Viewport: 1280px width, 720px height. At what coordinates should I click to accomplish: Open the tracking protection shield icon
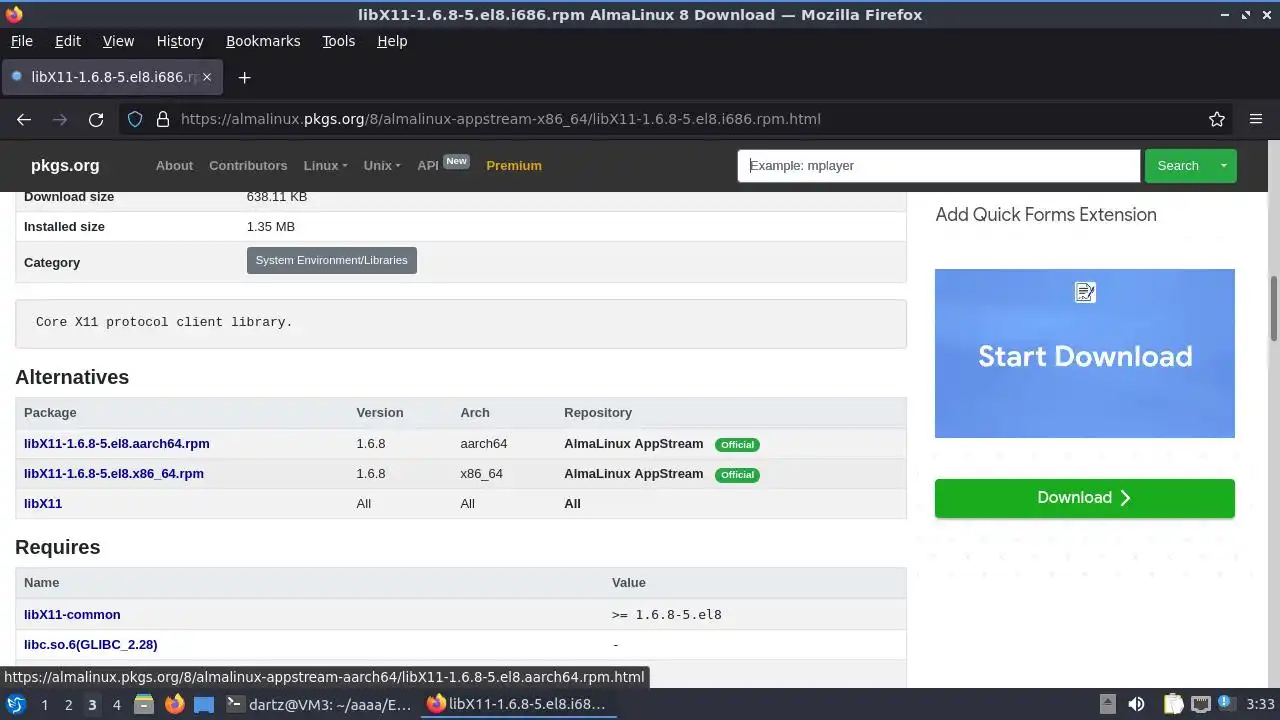[135, 119]
